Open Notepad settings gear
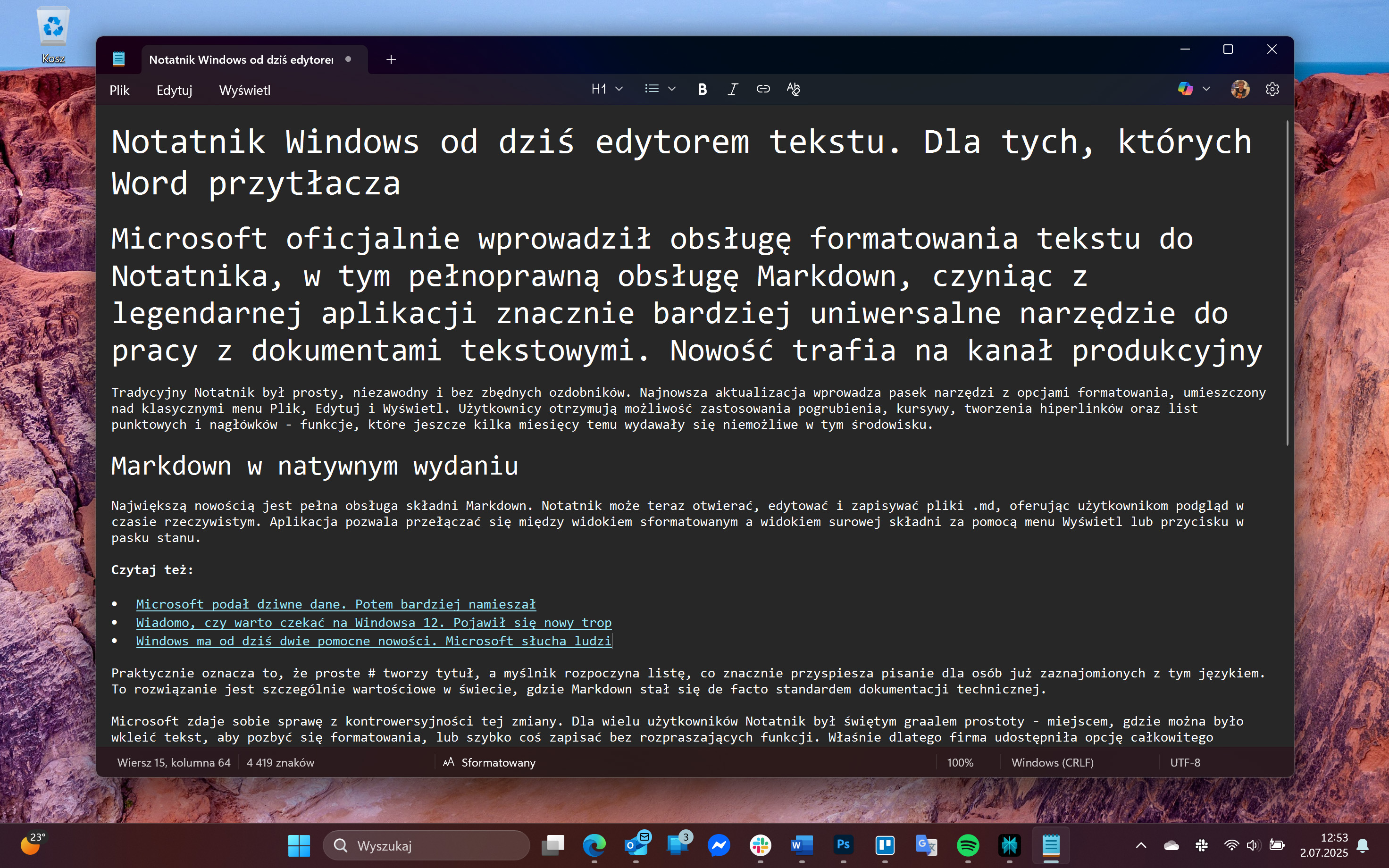 tap(1272, 89)
